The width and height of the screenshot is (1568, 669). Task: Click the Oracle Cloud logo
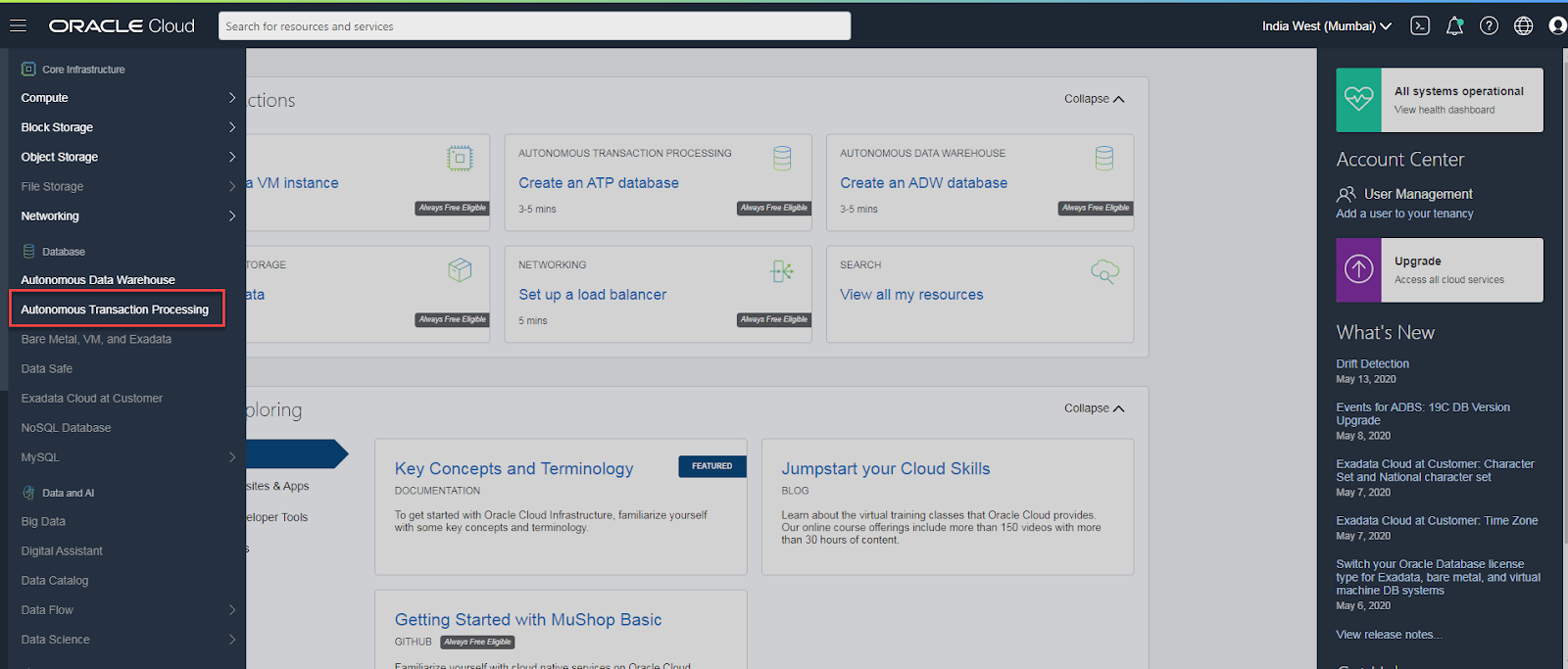click(122, 26)
